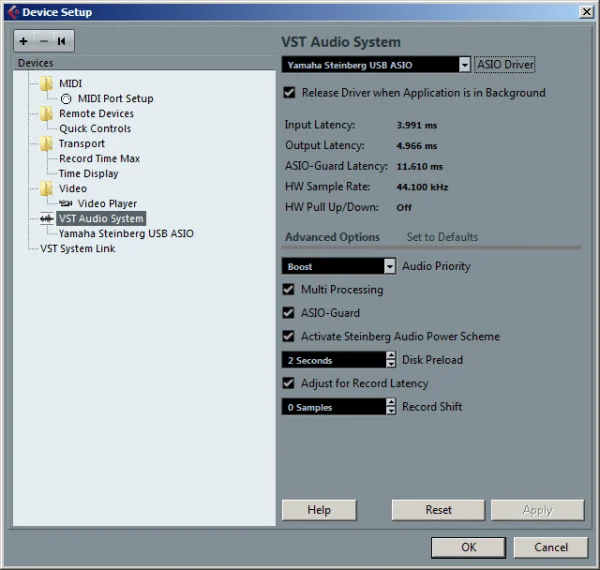
Task: Select VST Audio System tree item
Action: (101, 218)
